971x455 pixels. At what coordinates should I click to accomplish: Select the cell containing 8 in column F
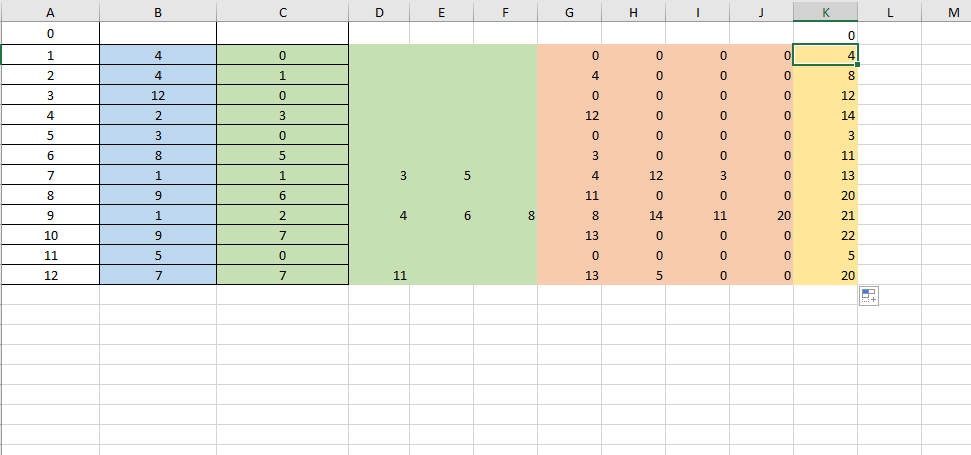point(505,214)
